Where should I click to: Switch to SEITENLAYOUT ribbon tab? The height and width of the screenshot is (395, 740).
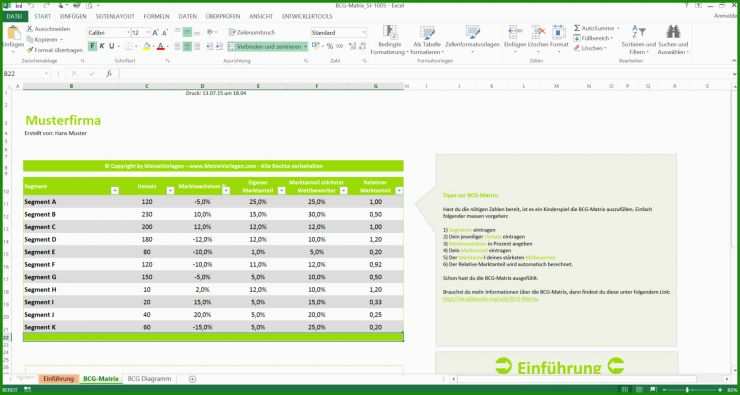pos(115,16)
